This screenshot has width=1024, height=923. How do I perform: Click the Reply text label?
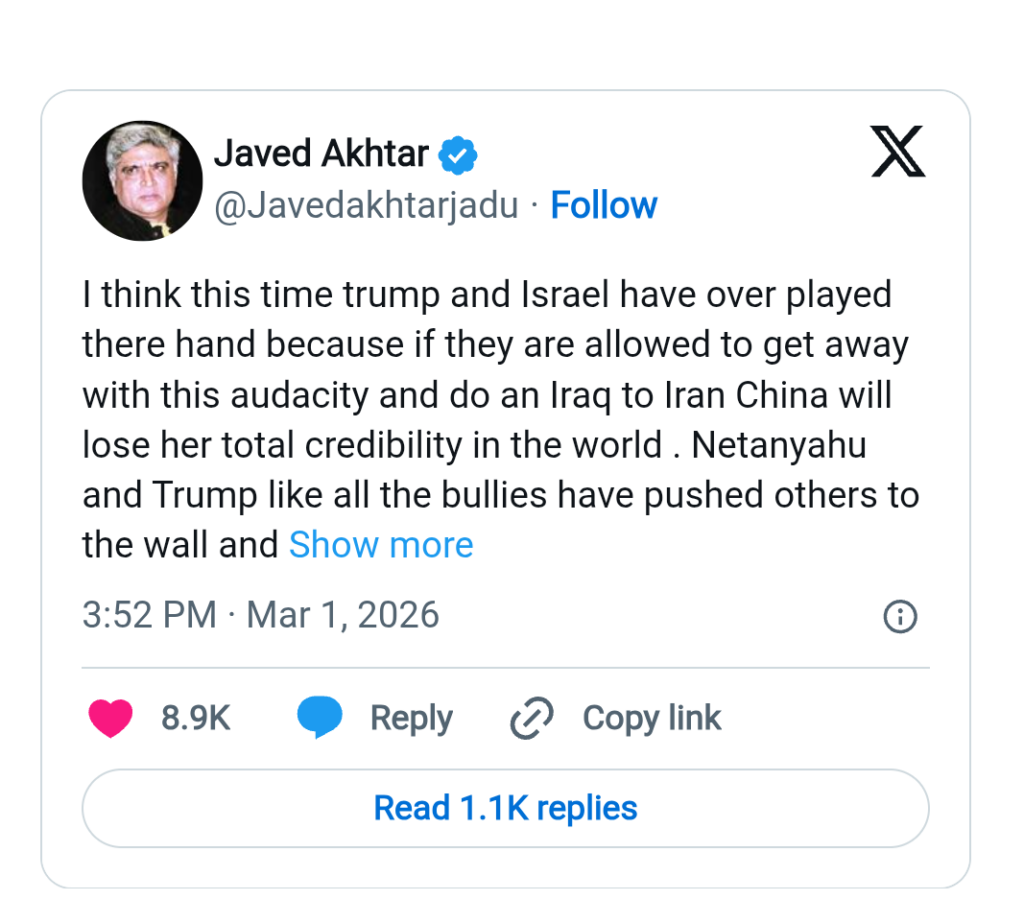coord(411,718)
